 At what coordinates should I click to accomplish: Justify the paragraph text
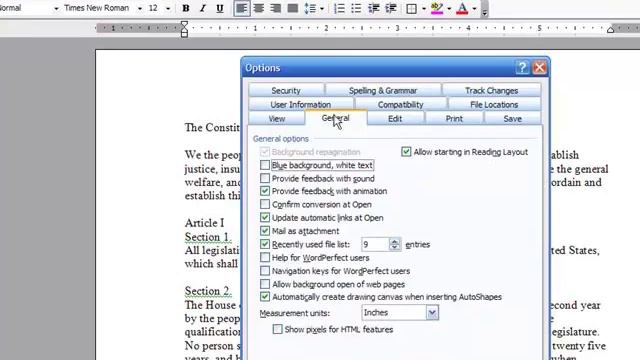(x=293, y=8)
